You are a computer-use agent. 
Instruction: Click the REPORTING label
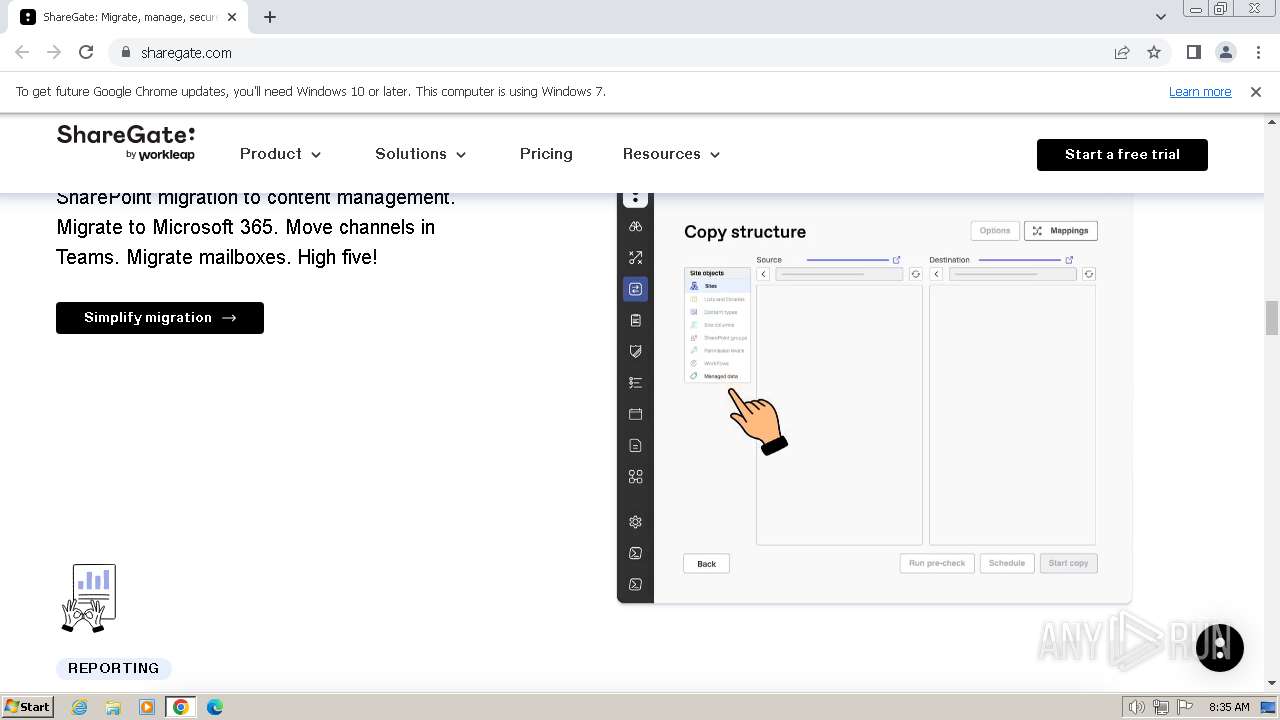click(114, 668)
